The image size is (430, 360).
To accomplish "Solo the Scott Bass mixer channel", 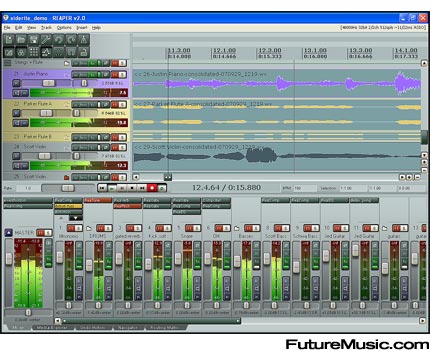I will [x=286, y=228].
